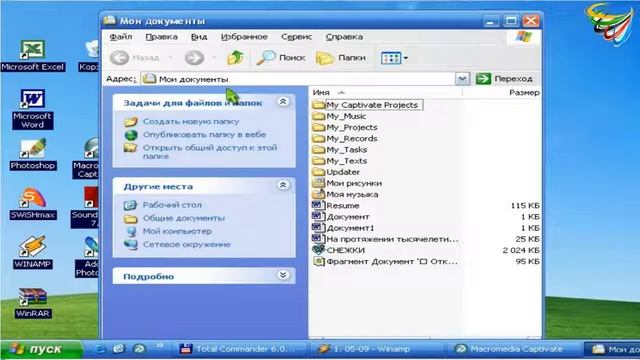Open the Файл menu
Image resolution: width=640 pixels, height=360 pixels.
(x=121, y=37)
